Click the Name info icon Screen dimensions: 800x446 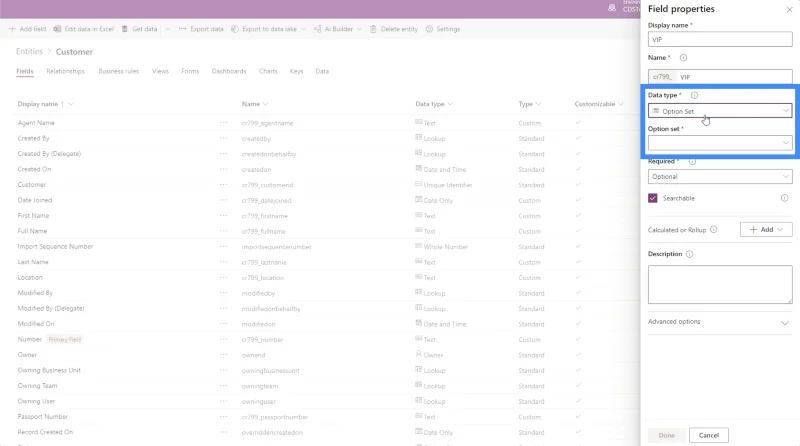[683, 58]
